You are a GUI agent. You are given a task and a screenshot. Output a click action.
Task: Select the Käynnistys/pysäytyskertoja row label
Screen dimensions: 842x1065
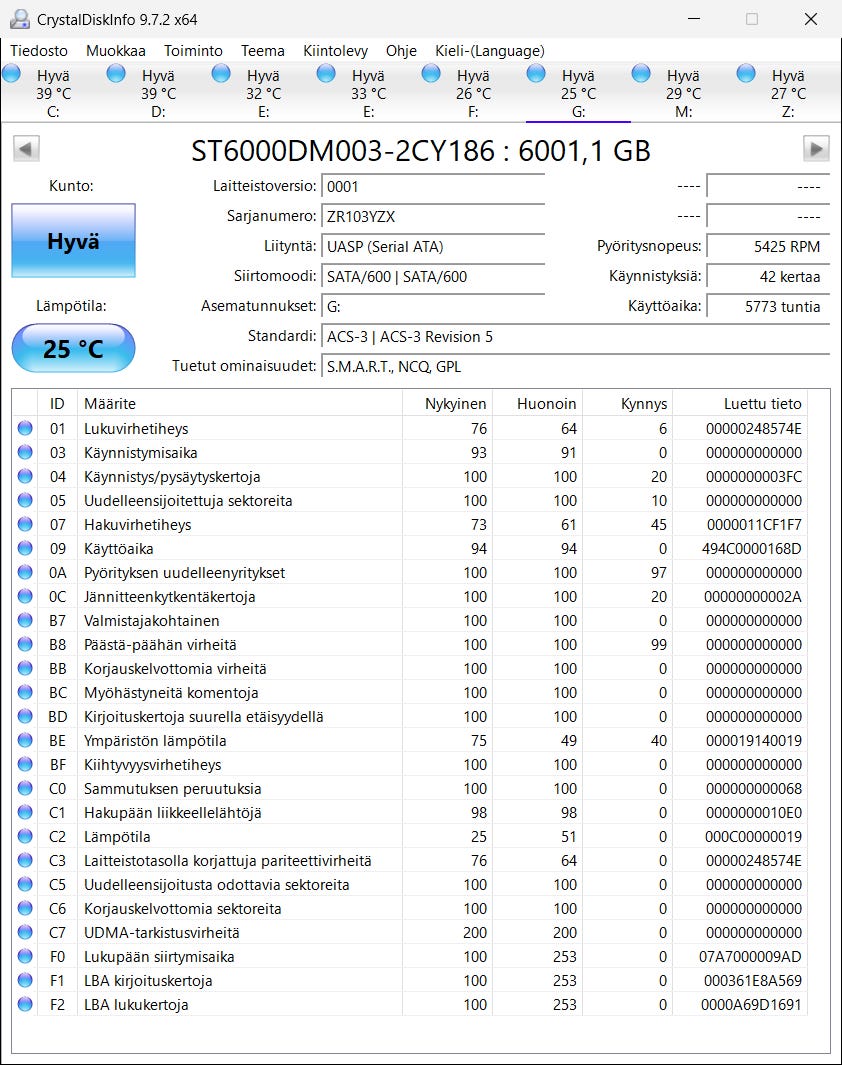(x=172, y=477)
